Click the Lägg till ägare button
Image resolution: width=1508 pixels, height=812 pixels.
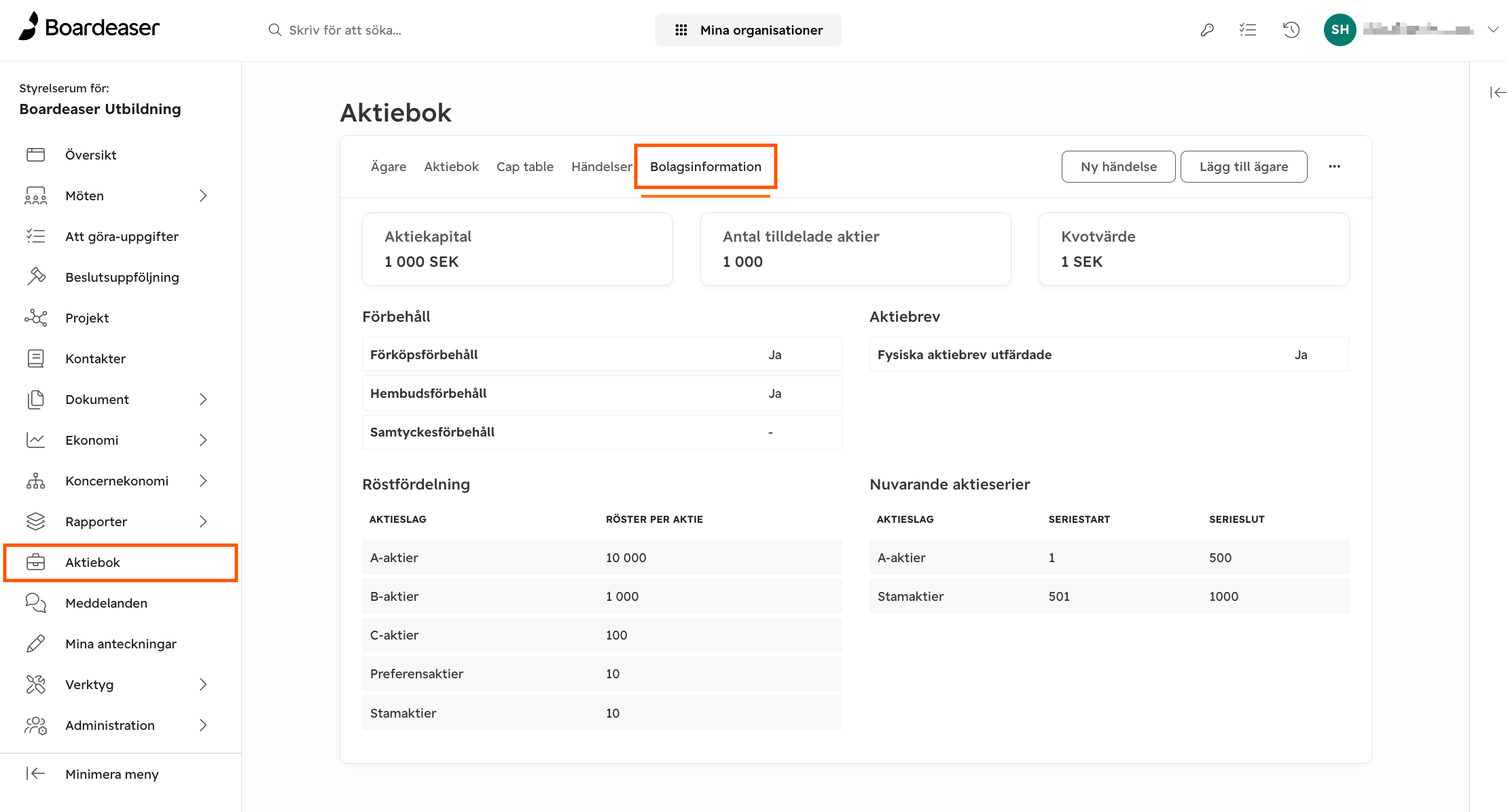pos(1244,166)
